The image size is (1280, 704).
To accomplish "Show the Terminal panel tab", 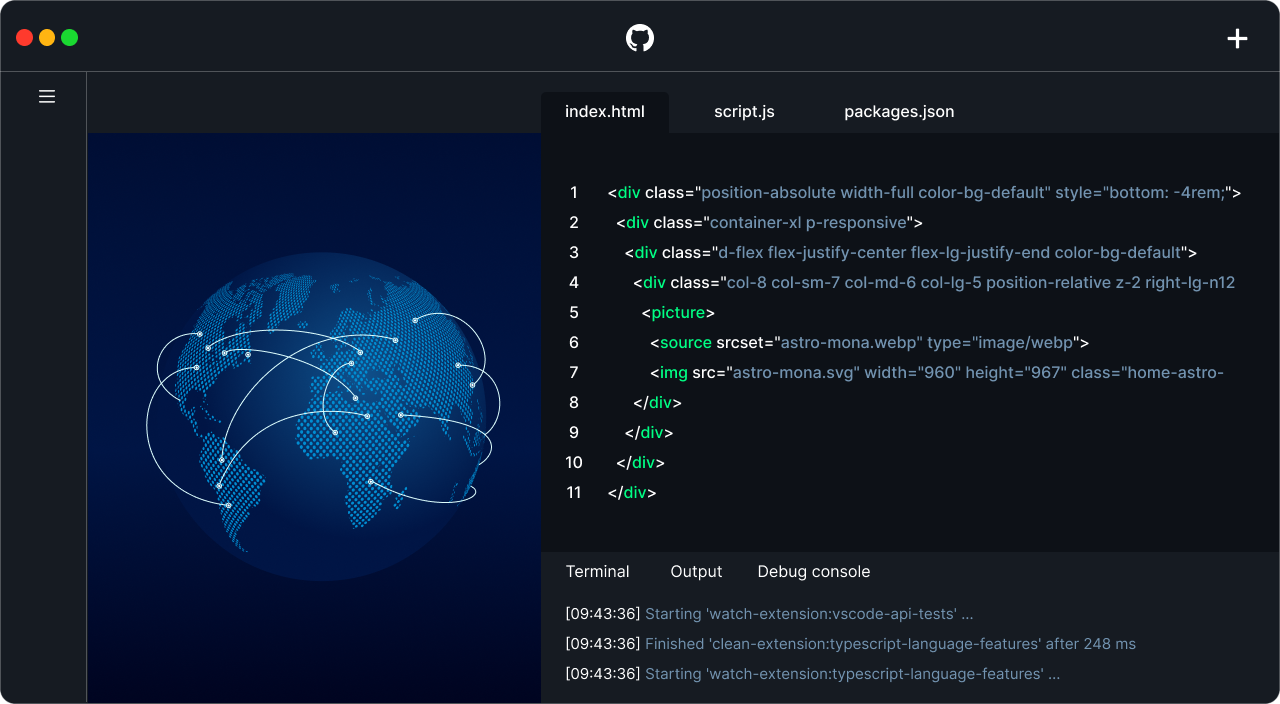I will click(x=597, y=572).
